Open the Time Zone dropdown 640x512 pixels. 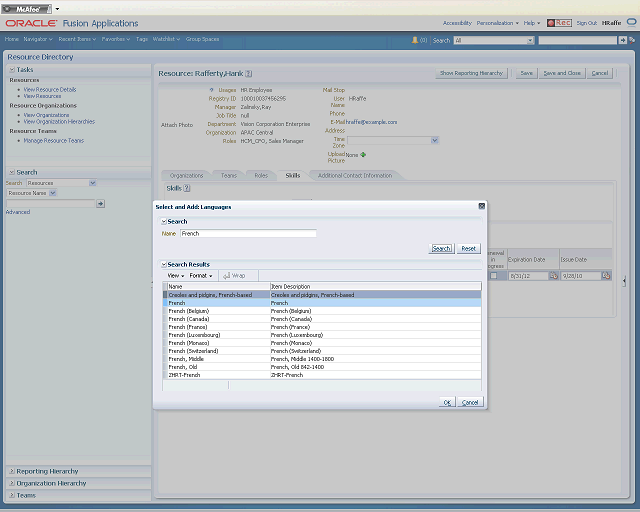point(435,140)
